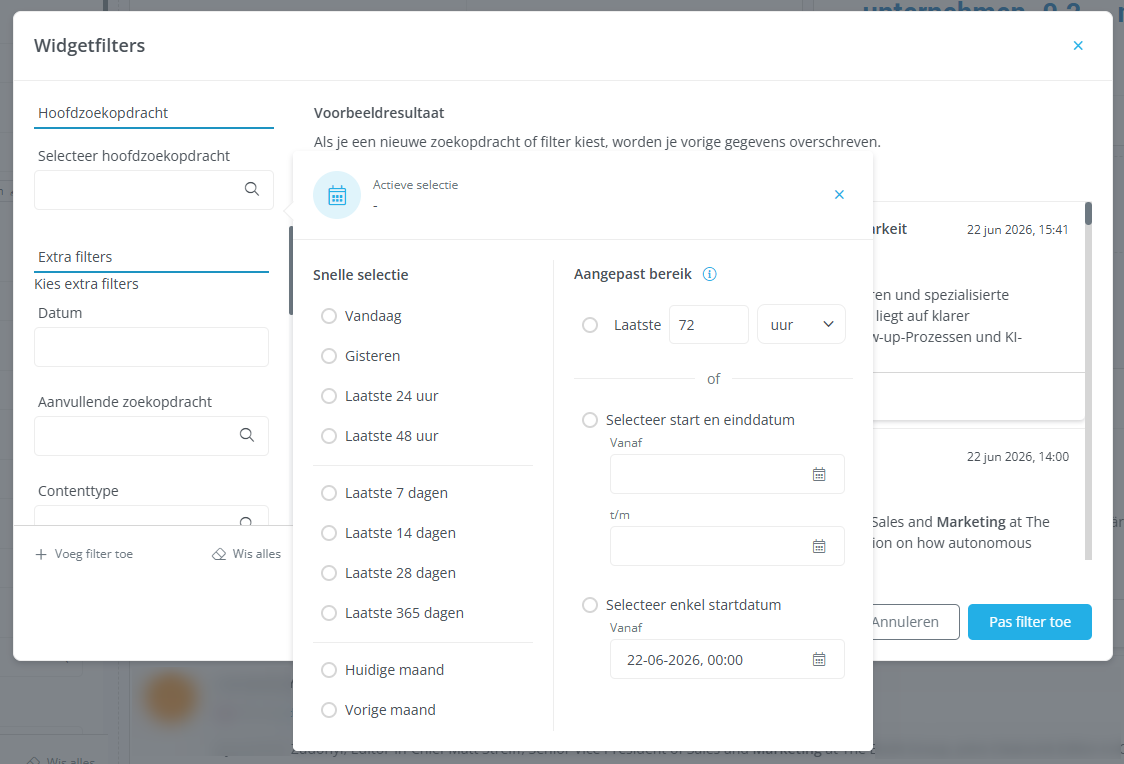Viewport: 1124px width, 764px height.
Task: Open calendar for 22-06-2026 start date
Action: click(819, 659)
